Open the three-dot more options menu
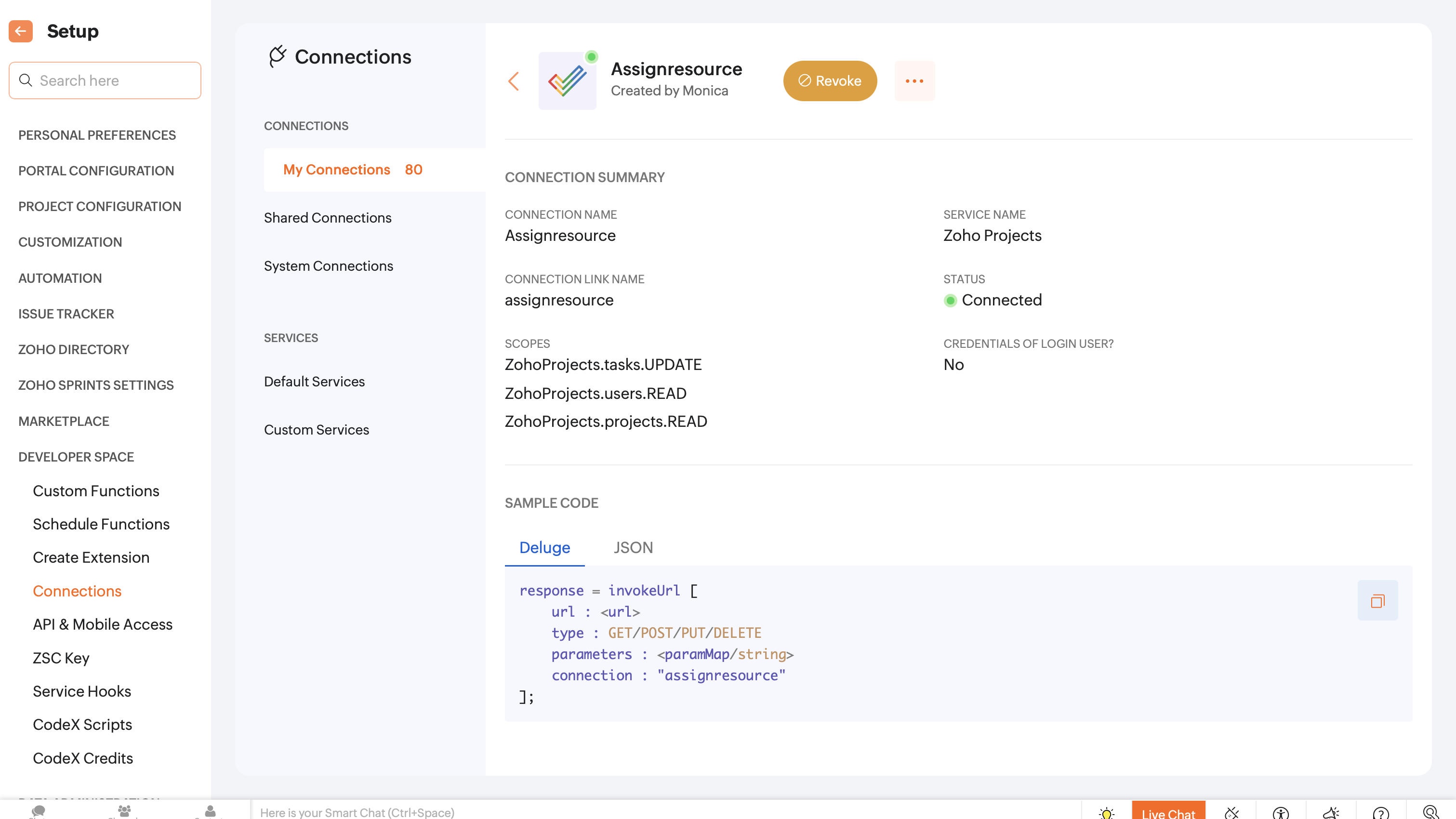The width and height of the screenshot is (1456, 819). [x=914, y=81]
